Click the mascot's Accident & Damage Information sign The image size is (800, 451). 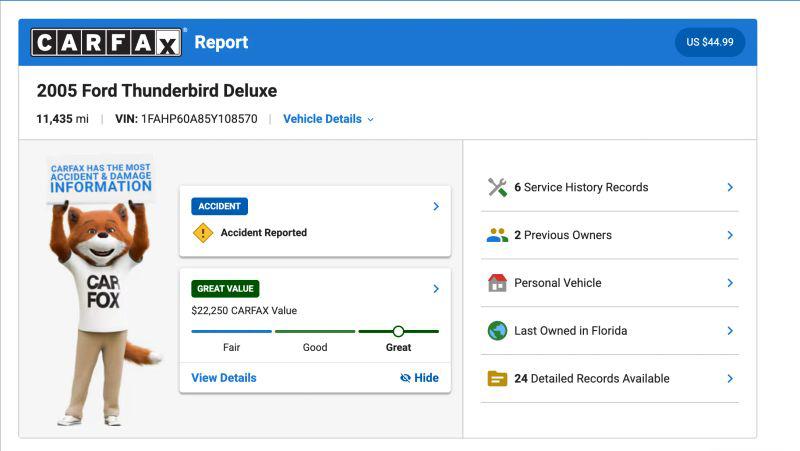point(101,179)
